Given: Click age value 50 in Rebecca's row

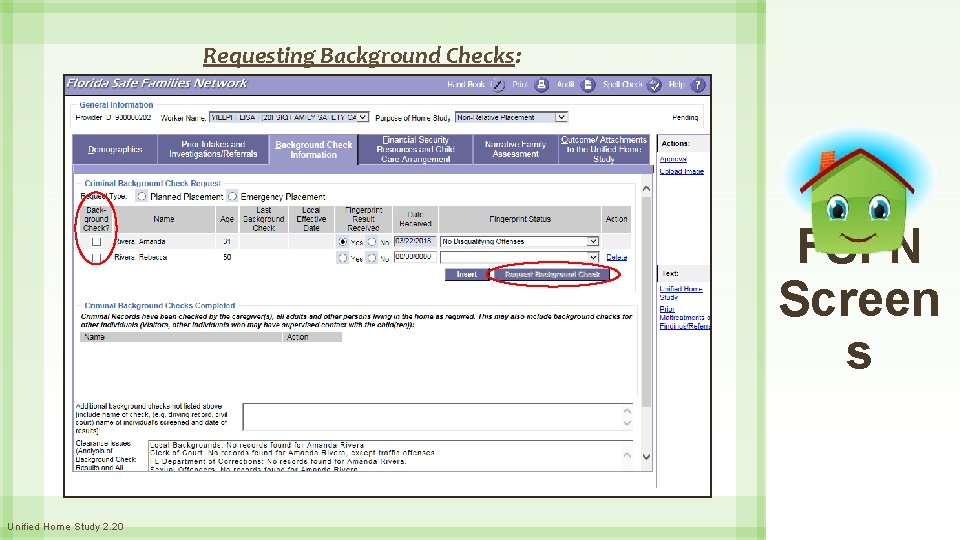Looking at the screenshot, I should pyautogui.click(x=227, y=257).
